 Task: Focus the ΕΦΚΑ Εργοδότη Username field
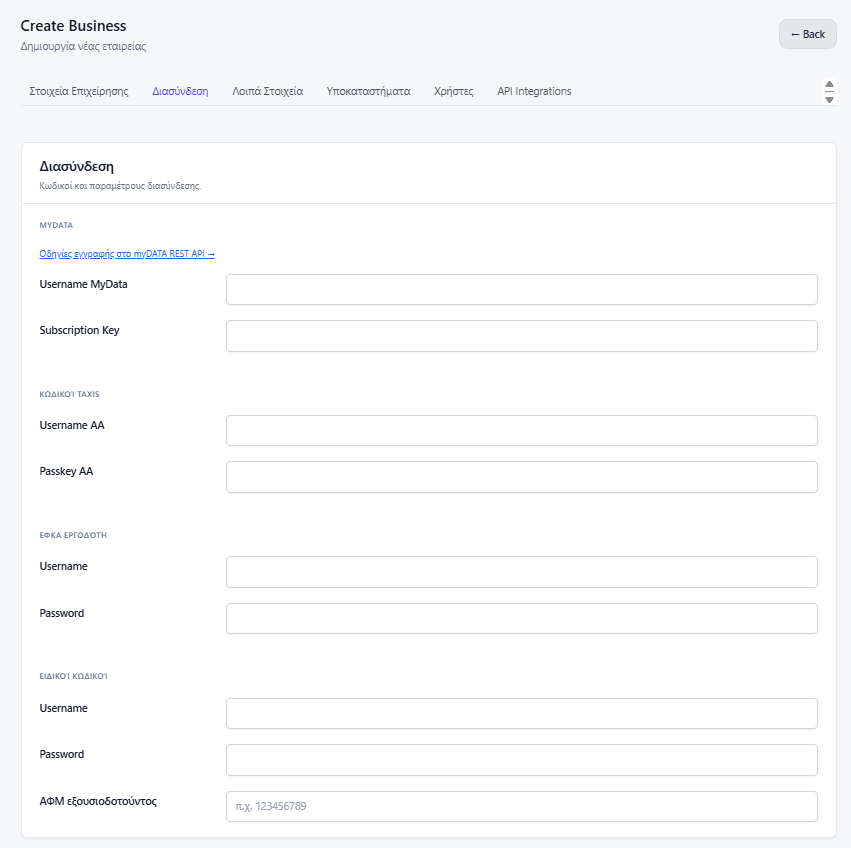(522, 572)
